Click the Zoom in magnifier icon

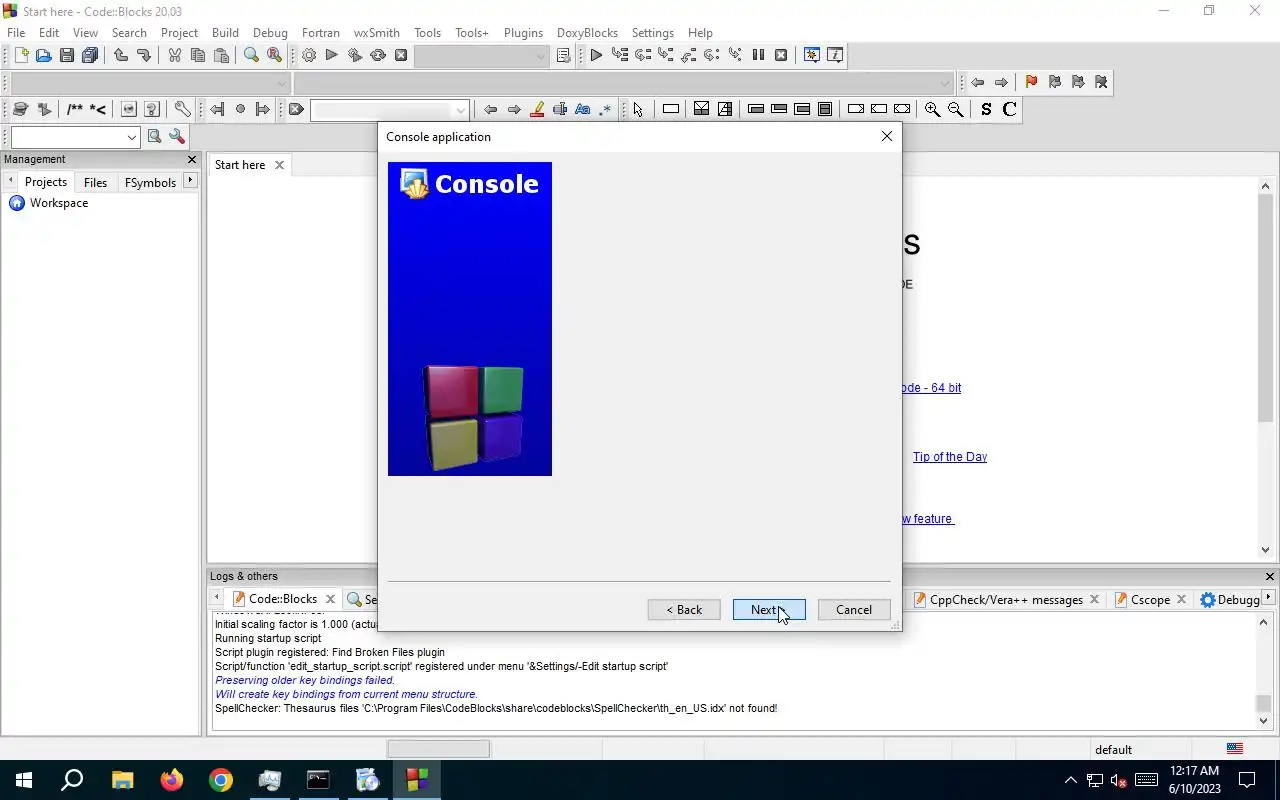tap(932, 110)
